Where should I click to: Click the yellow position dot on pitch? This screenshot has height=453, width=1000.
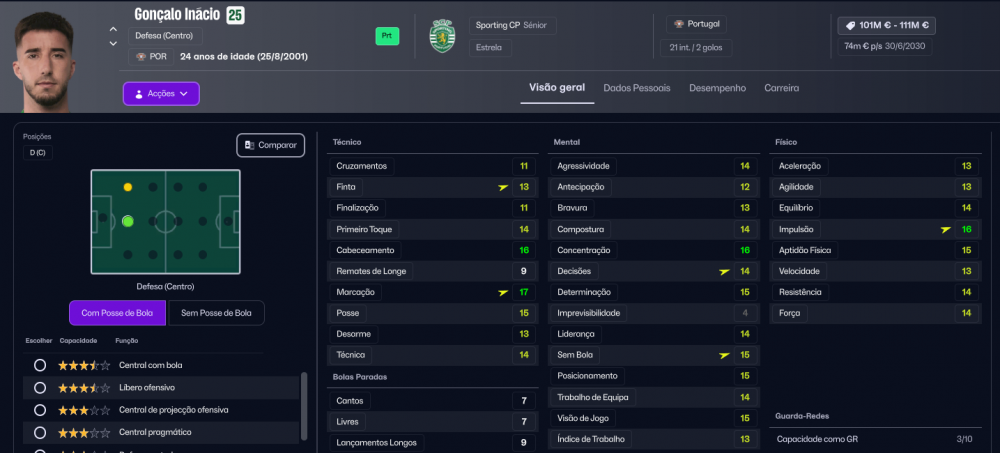(x=128, y=187)
